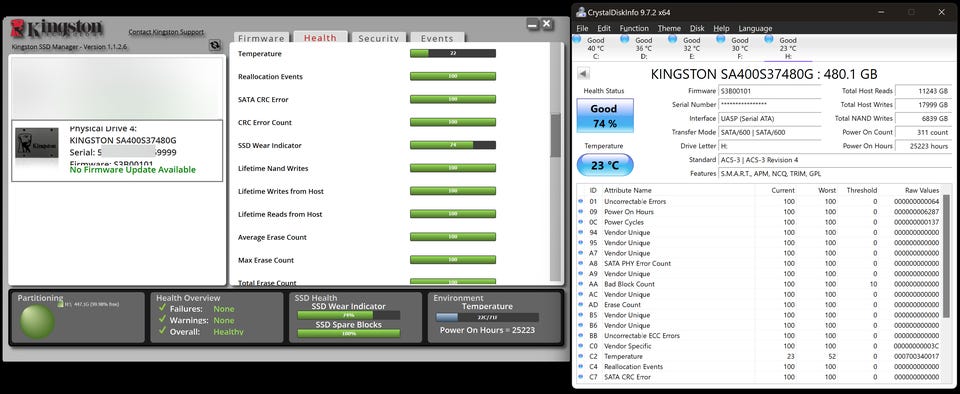The width and height of the screenshot is (960, 394).
Task: Open the Function menu
Action: [634, 28]
